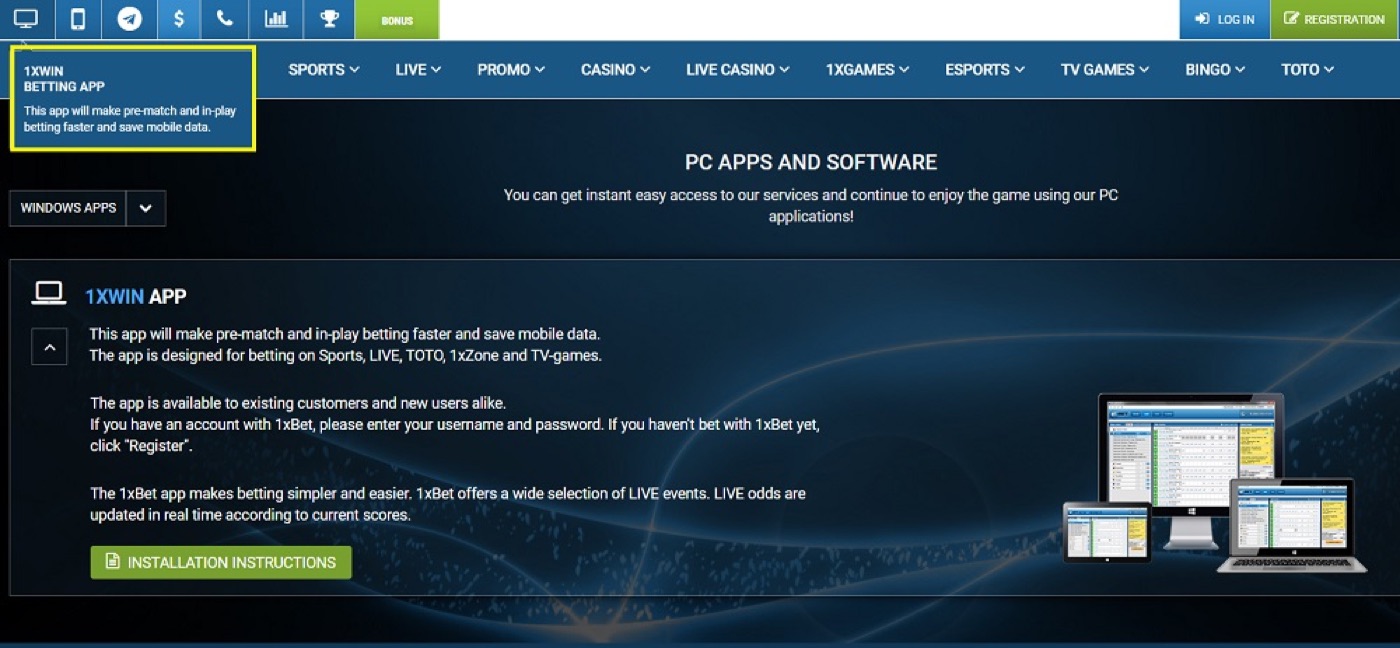Open the statistics bar chart icon
The image size is (1400, 648).
pyautogui.click(x=275, y=19)
